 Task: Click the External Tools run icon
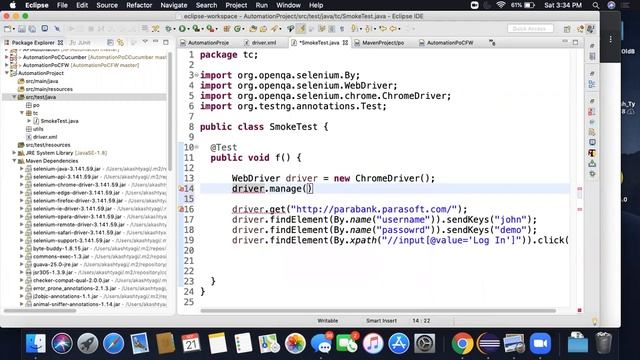pos(210,29)
